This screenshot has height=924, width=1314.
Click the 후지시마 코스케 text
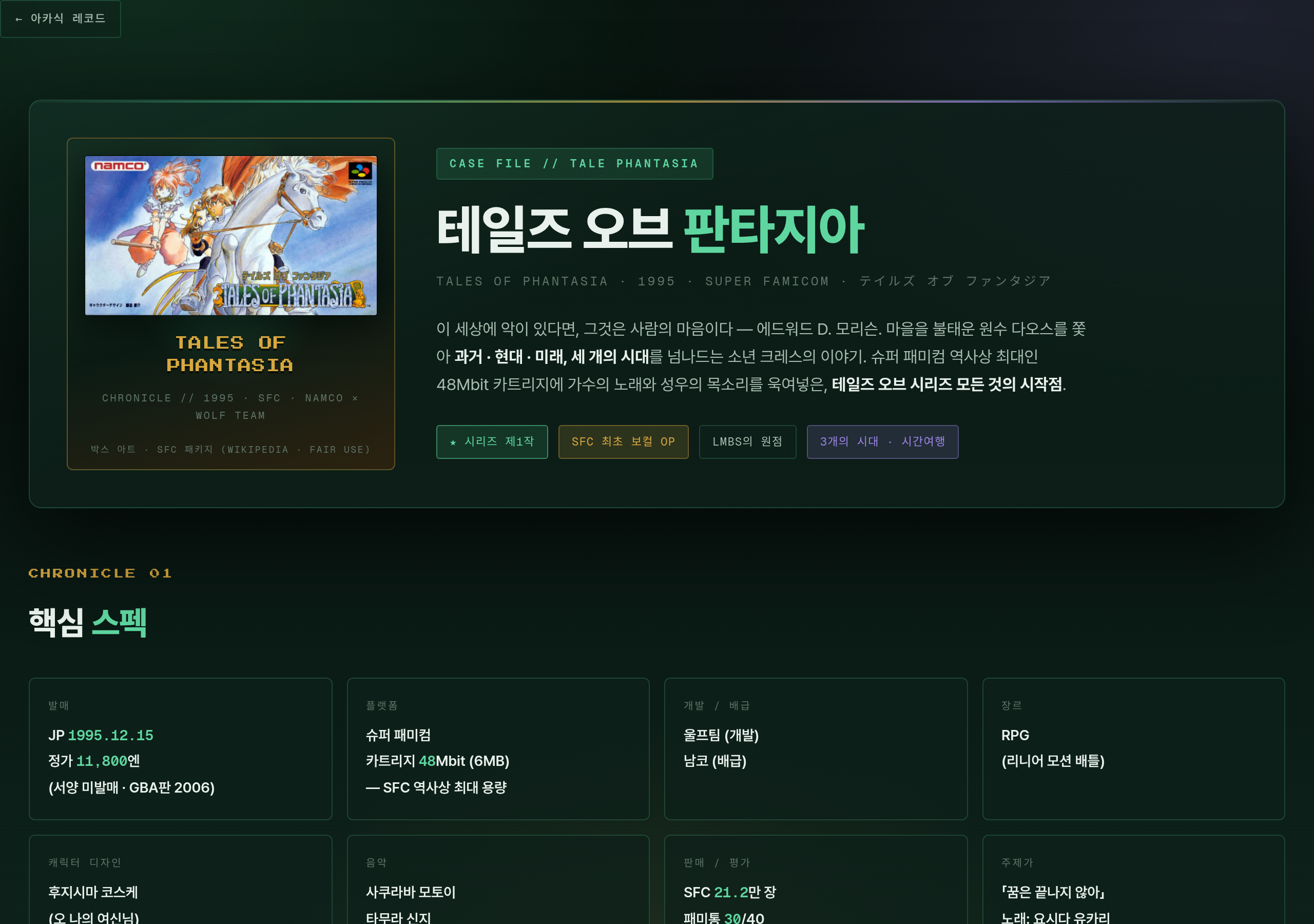point(93,892)
